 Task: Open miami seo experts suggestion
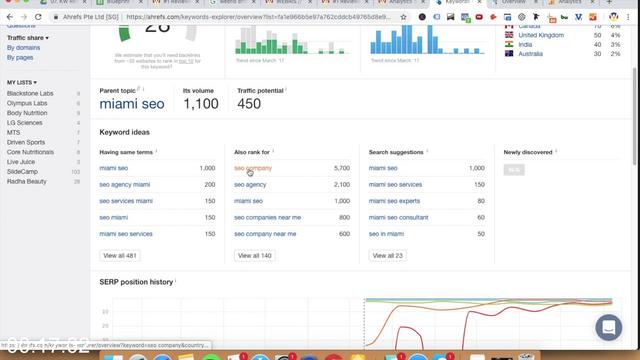pos(394,201)
